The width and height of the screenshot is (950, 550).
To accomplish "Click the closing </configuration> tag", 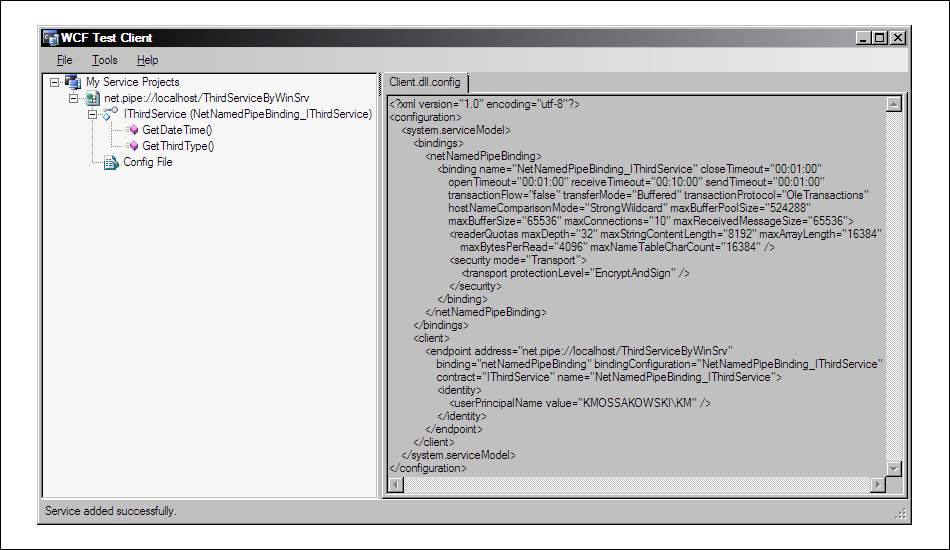I will pyautogui.click(x=428, y=468).
